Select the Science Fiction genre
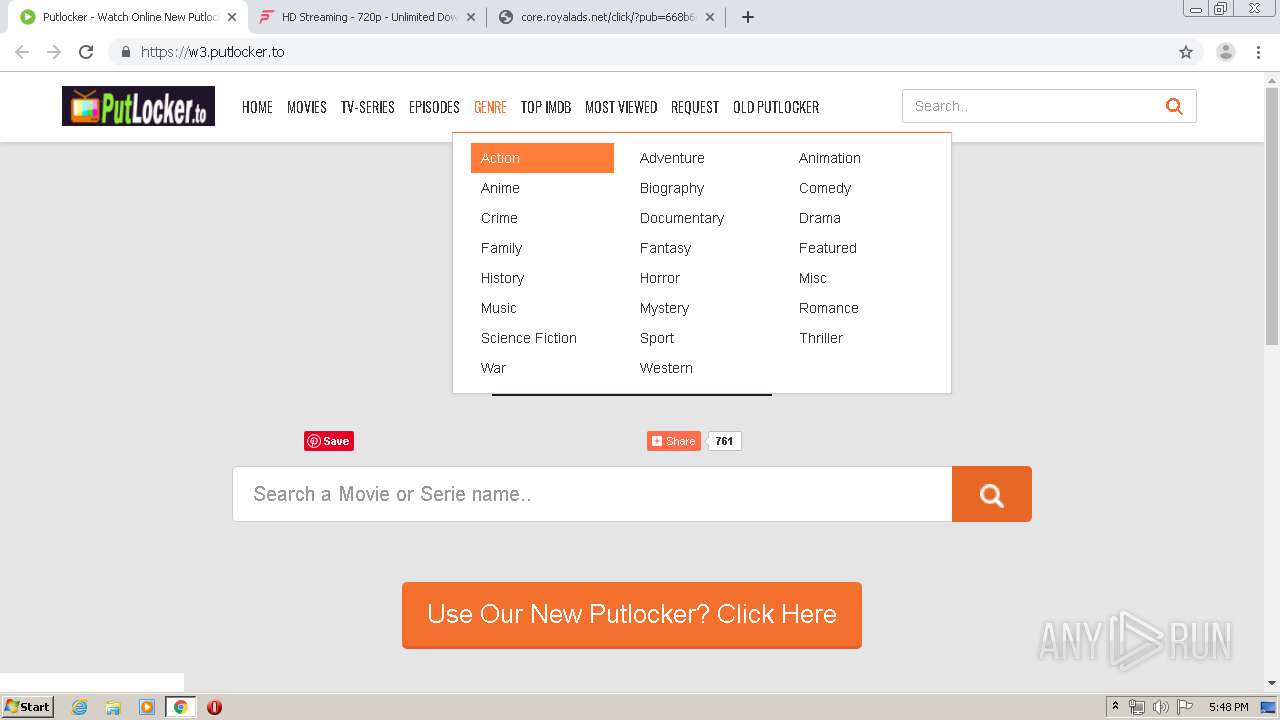This screenshot has height=720, width=1280. (529, 338)
